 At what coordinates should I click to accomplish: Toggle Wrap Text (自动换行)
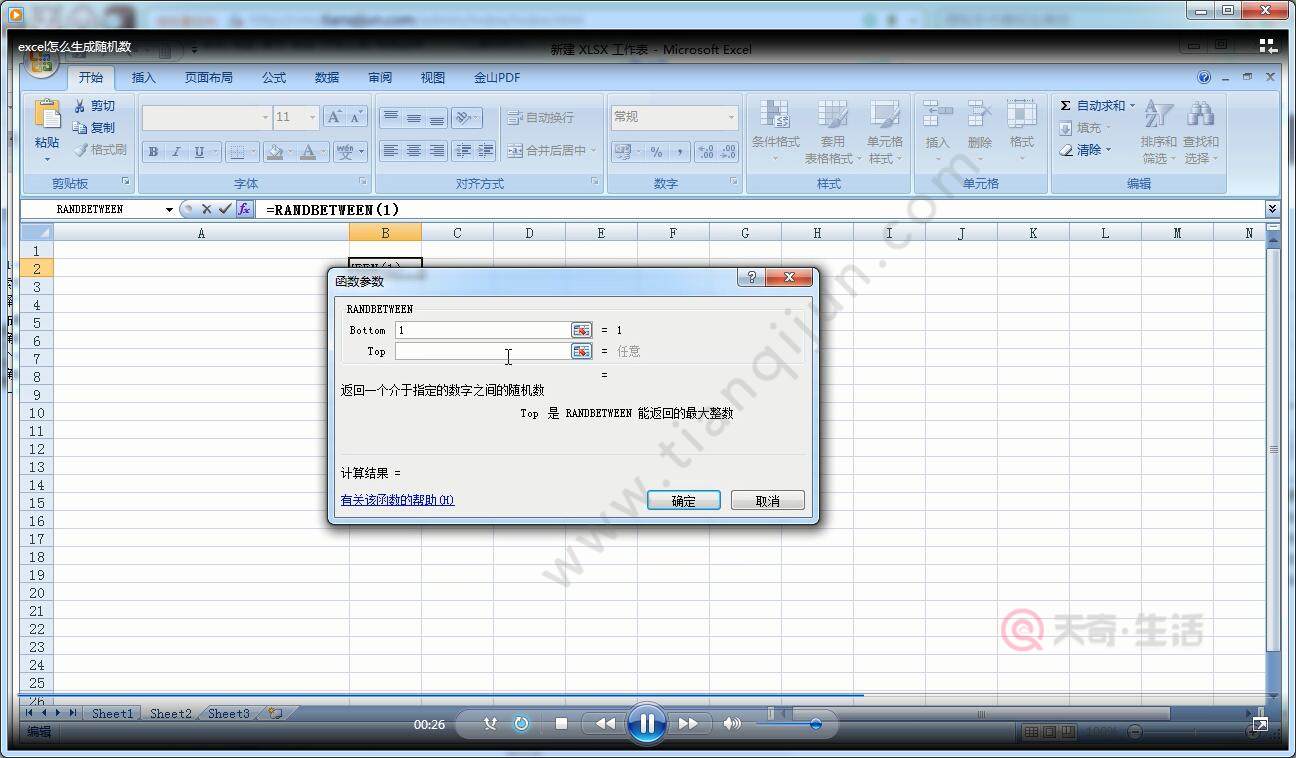(x=541, y=118)
